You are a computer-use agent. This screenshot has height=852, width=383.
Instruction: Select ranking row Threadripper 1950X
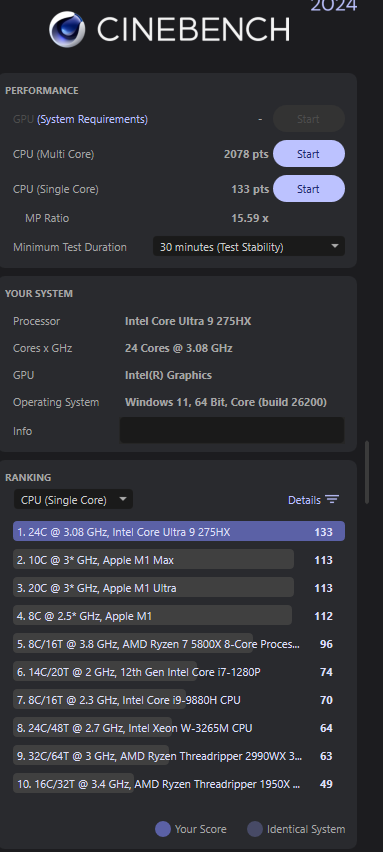[179, 784]
